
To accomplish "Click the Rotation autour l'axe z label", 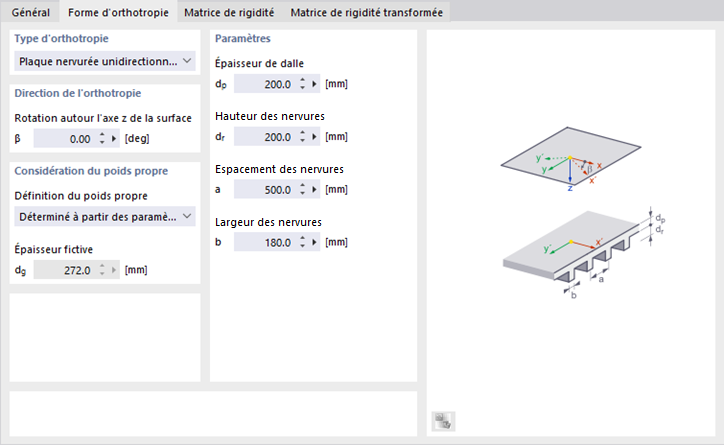I will tap(103, 118).
